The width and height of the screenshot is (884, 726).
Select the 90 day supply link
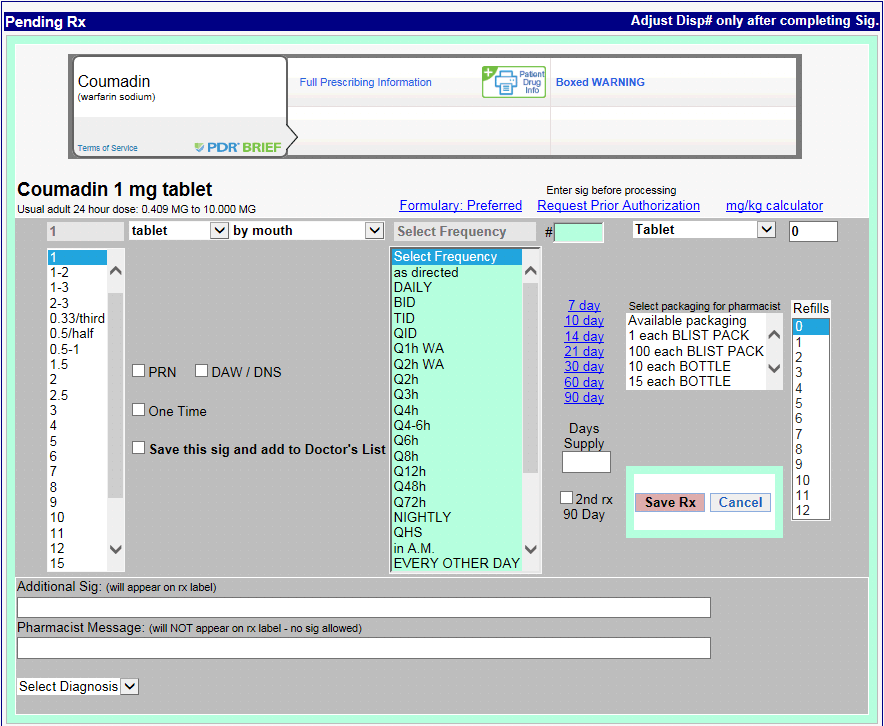[584, 398]
